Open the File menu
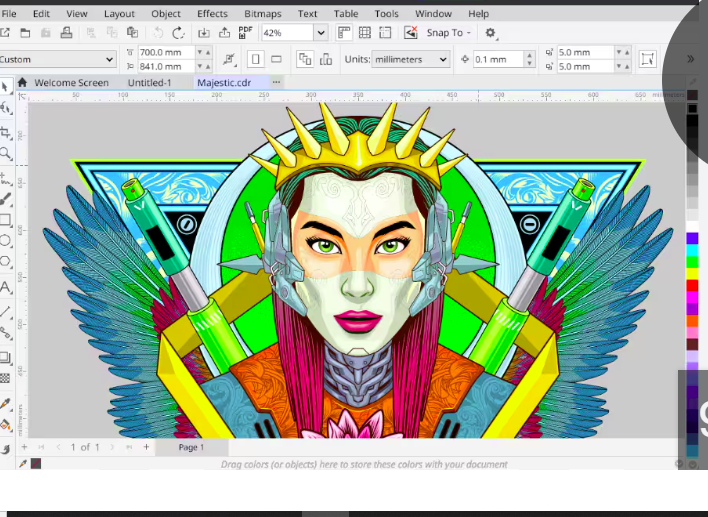This screenshot has height=517, width=708. click(x=9, y=14)
